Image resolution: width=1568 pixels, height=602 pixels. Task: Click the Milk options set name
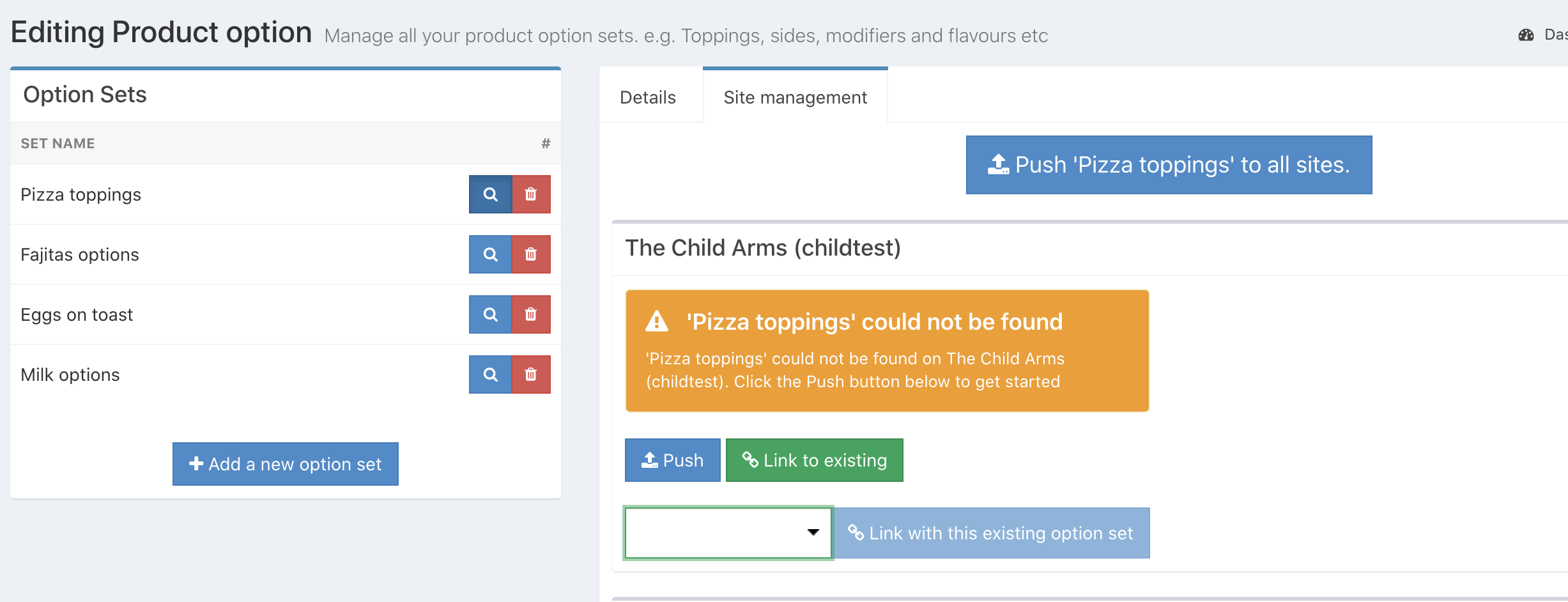[x=70, y=374]
